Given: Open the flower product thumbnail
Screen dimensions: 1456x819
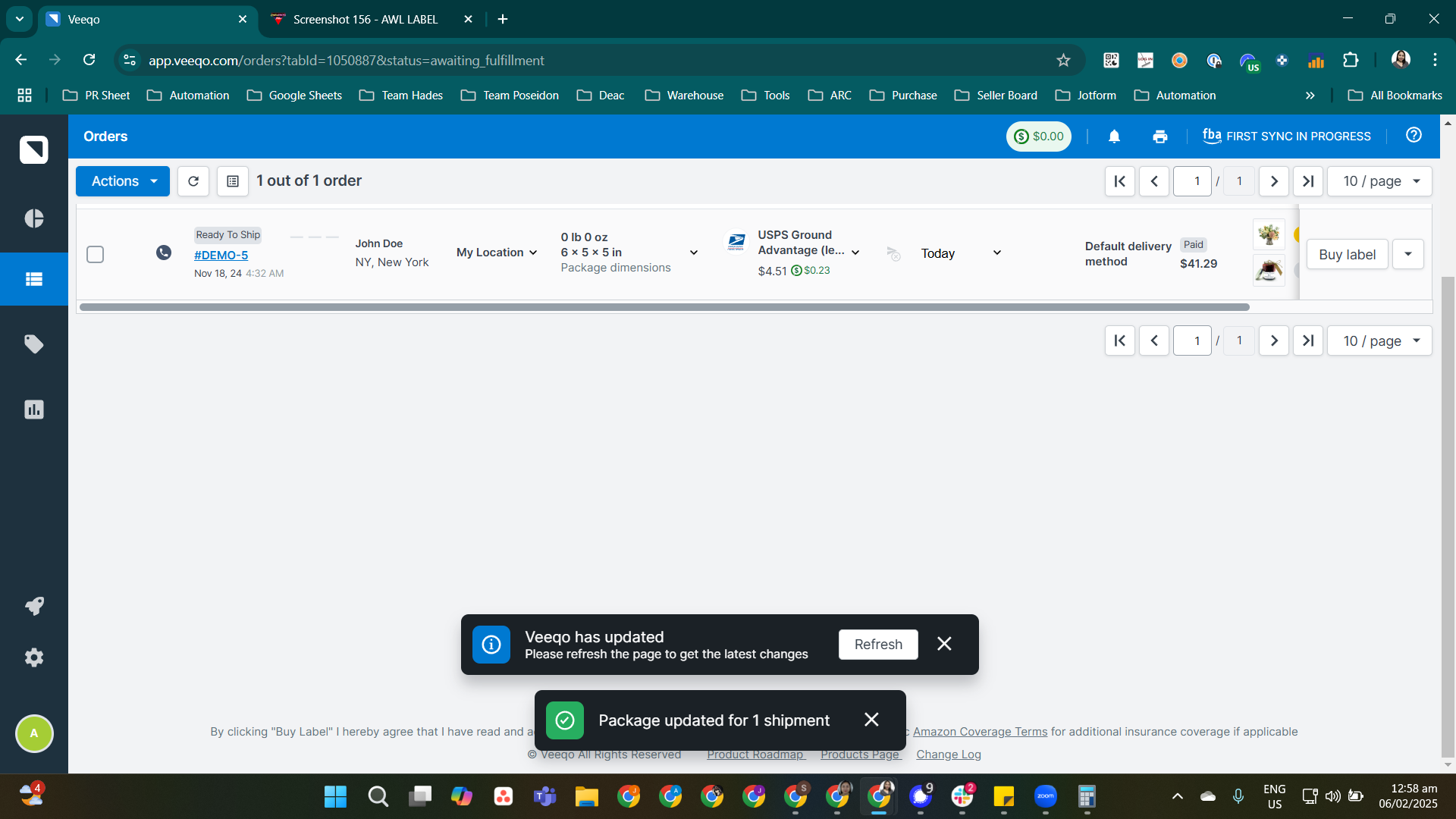Looking at the screenshot, I should pyautogui.click(x=1269, y=234).
